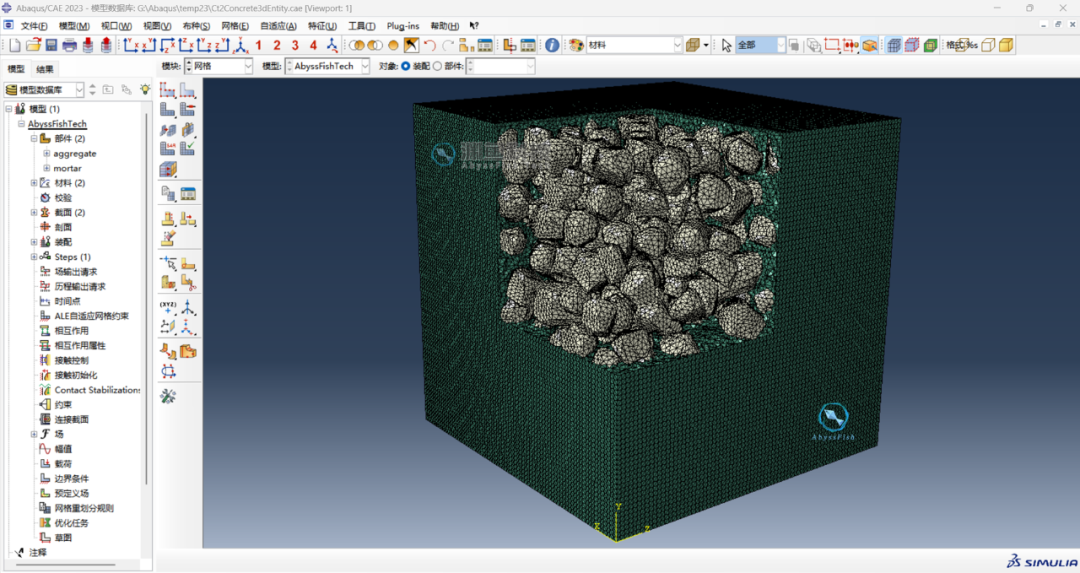Click the wireframe render style icon
1080x573 pixels.
pos(963,45)
